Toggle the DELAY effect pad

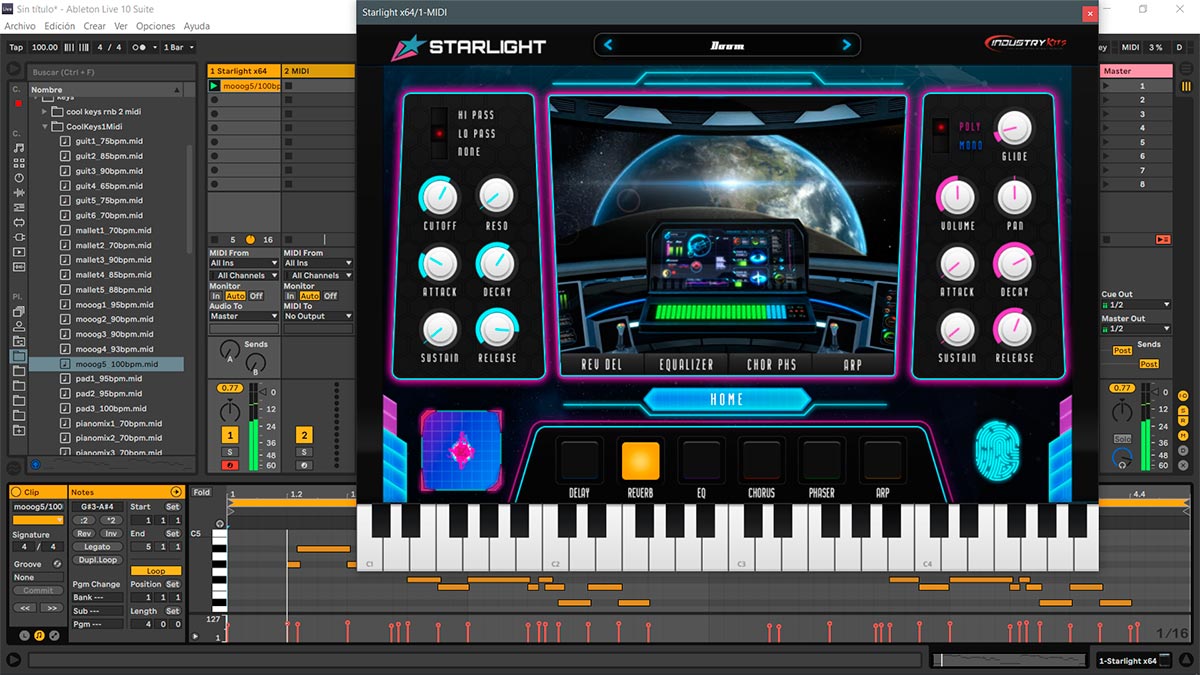click(580, 460)
